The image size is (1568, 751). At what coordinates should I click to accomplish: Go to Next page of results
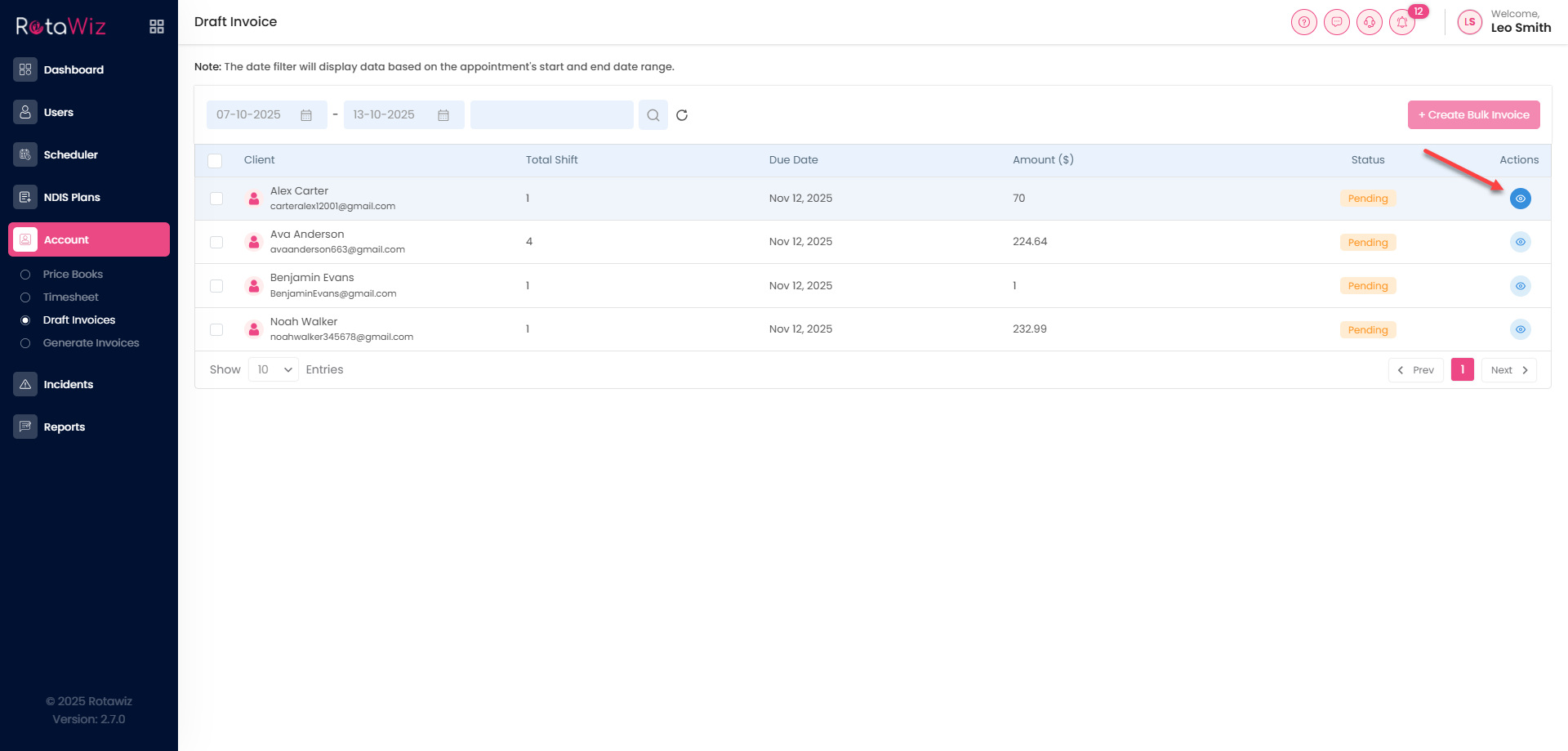[x=1508, y=370]
